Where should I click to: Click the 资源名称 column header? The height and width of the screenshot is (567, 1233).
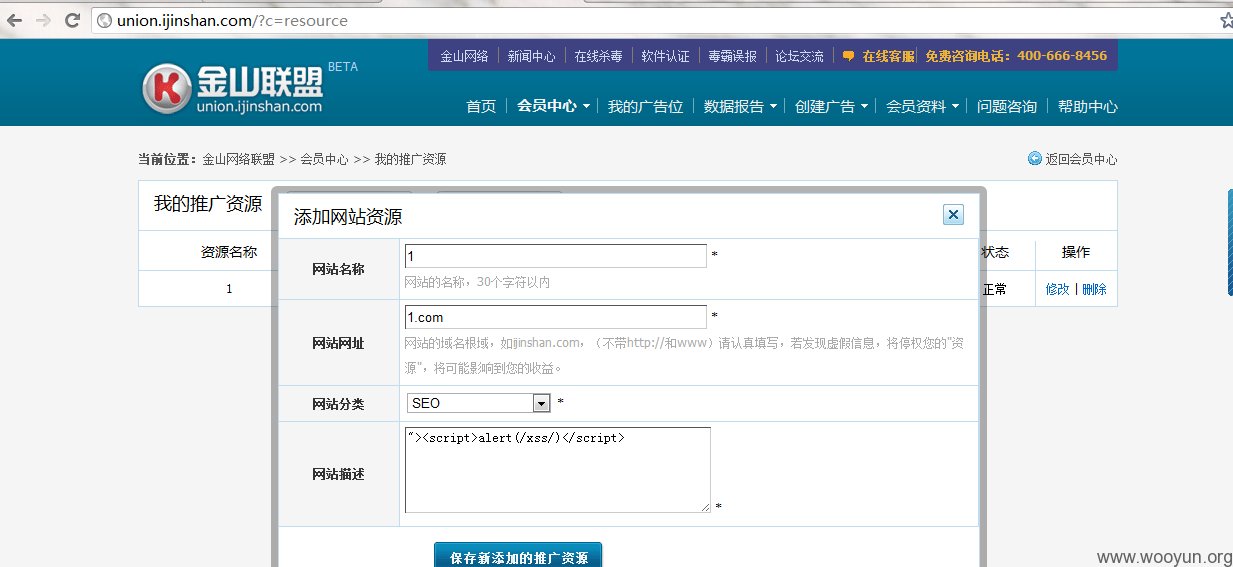pyautogui.click(x=229, y=252)
